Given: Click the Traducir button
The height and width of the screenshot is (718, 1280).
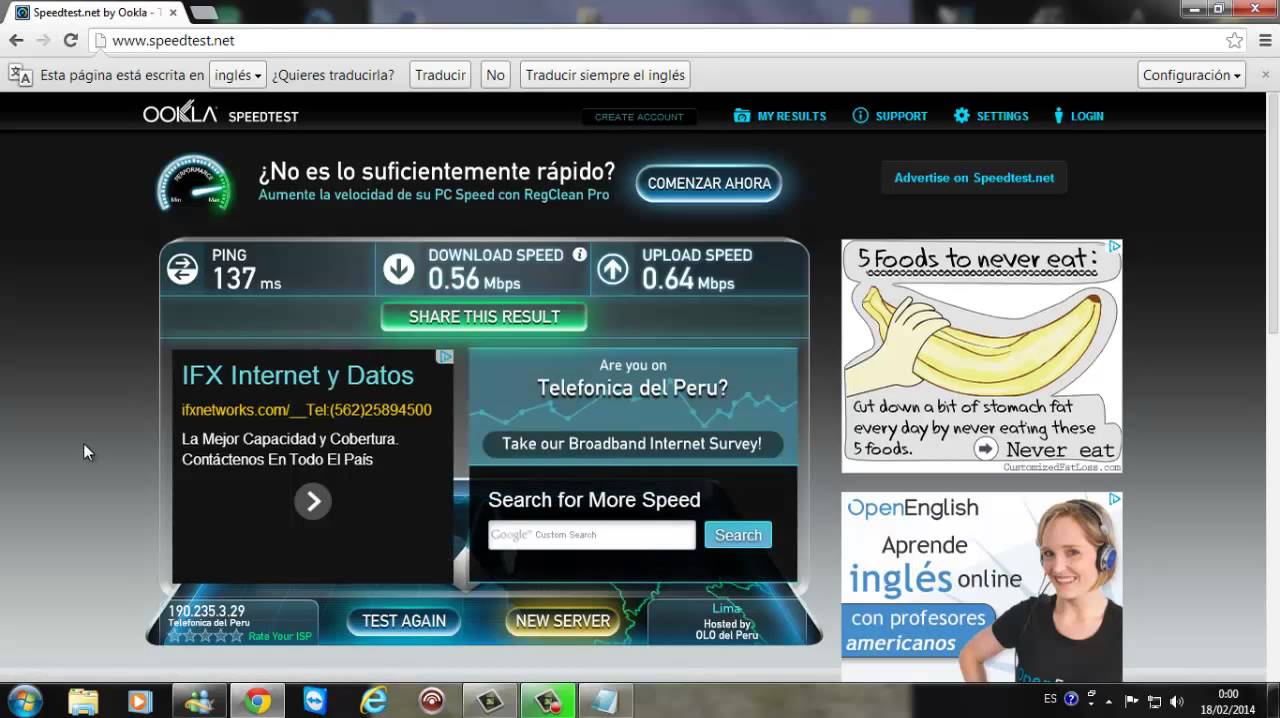Looking at the screenshot, I should coord(440,75).
